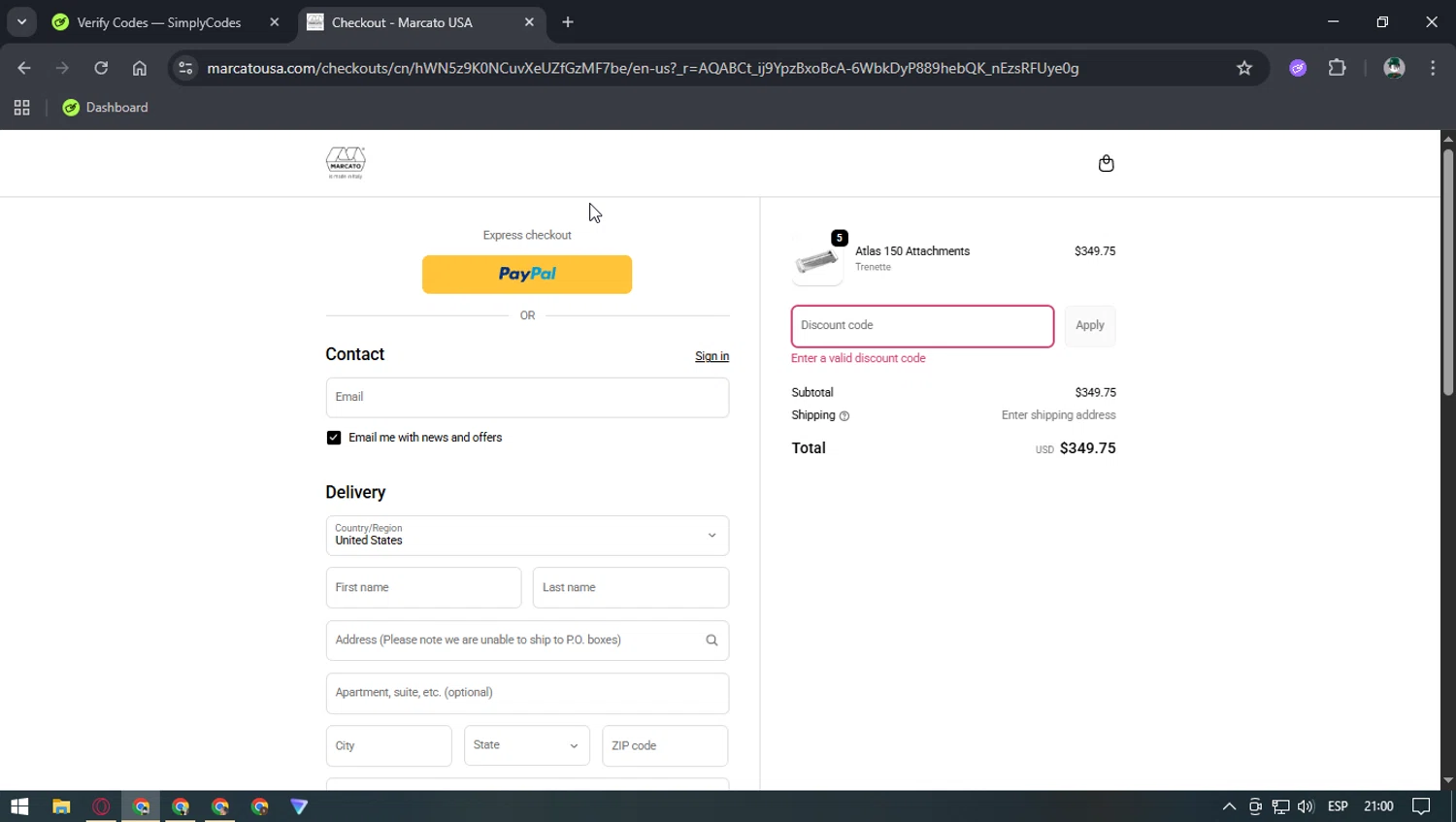The height and width of the screenshot is (822, 1456).
Task: Switch to the Checkout - Marcato USA tab
Action: coord(402,22)
